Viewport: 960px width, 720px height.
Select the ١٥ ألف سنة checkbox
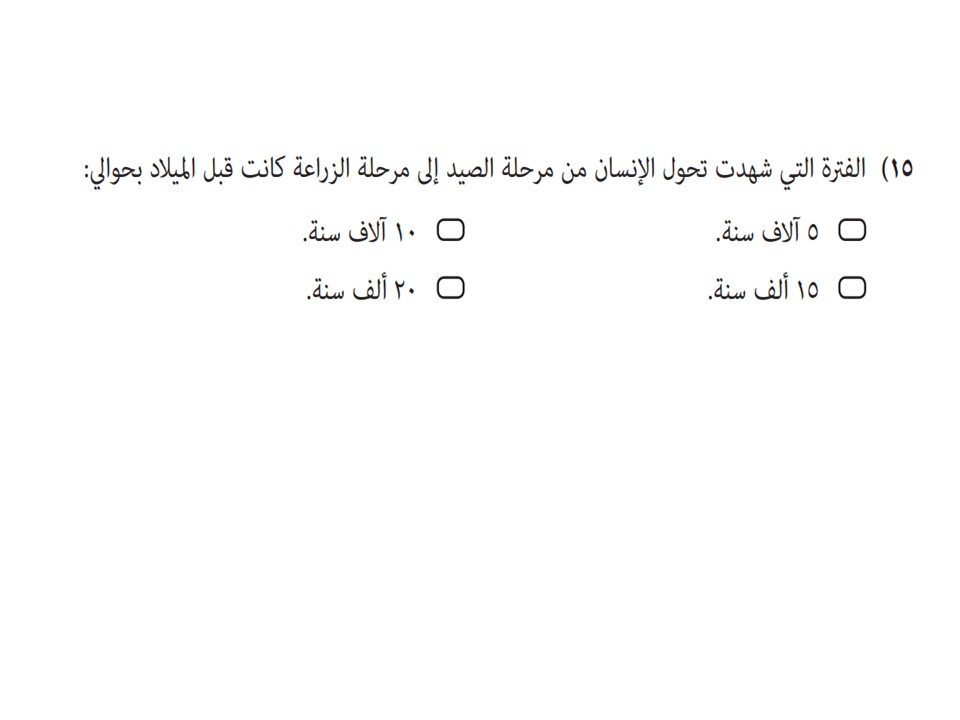coord(852,288)
